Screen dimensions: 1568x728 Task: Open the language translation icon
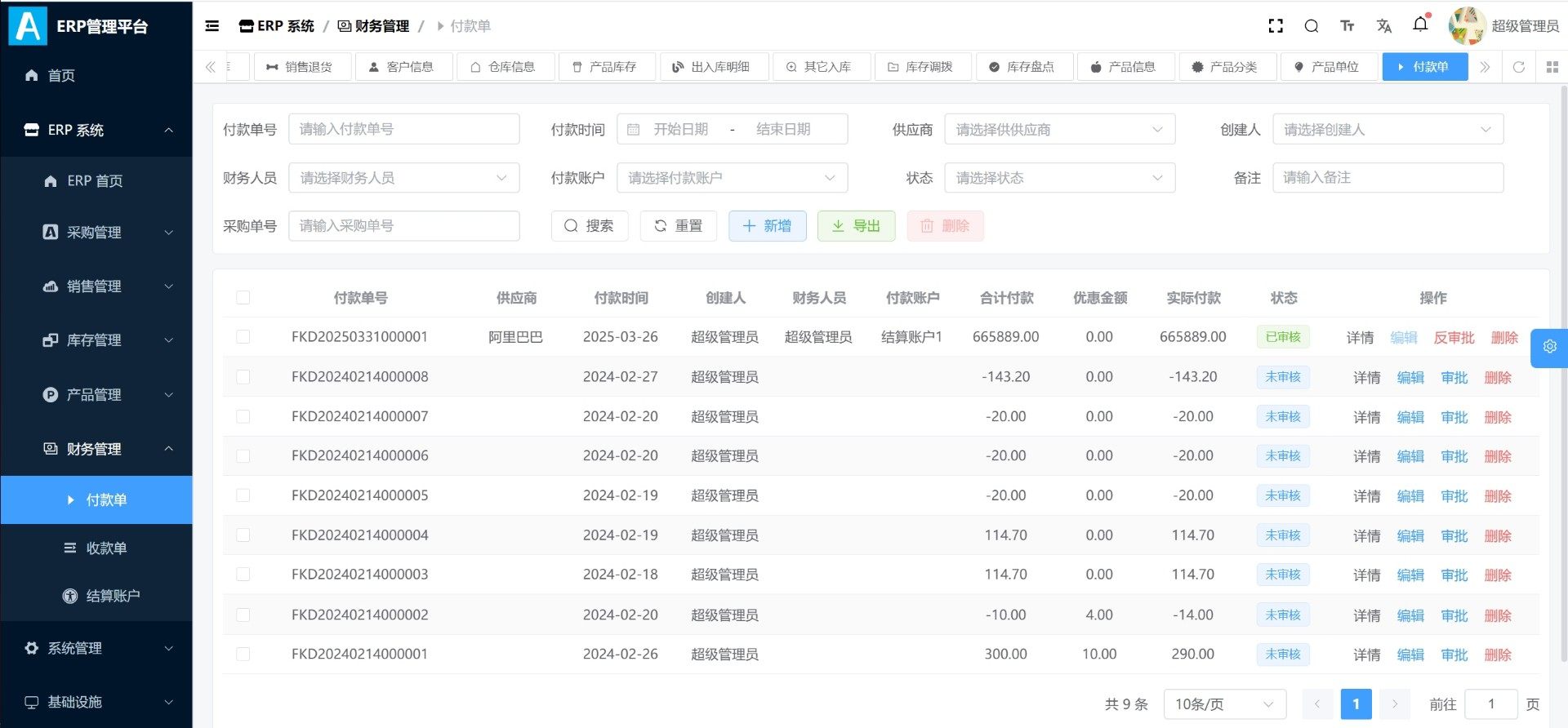coord(1383,26)
